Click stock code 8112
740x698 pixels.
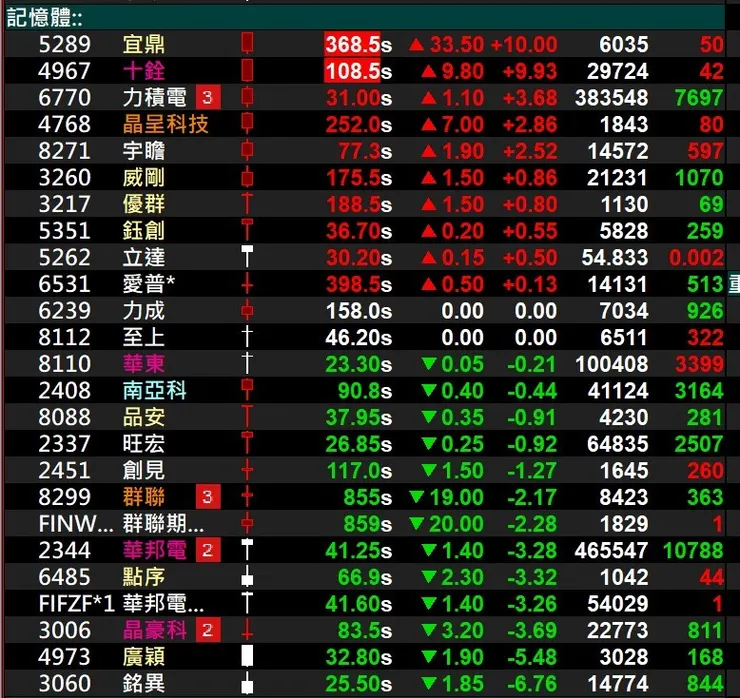[x=65, y=337]
